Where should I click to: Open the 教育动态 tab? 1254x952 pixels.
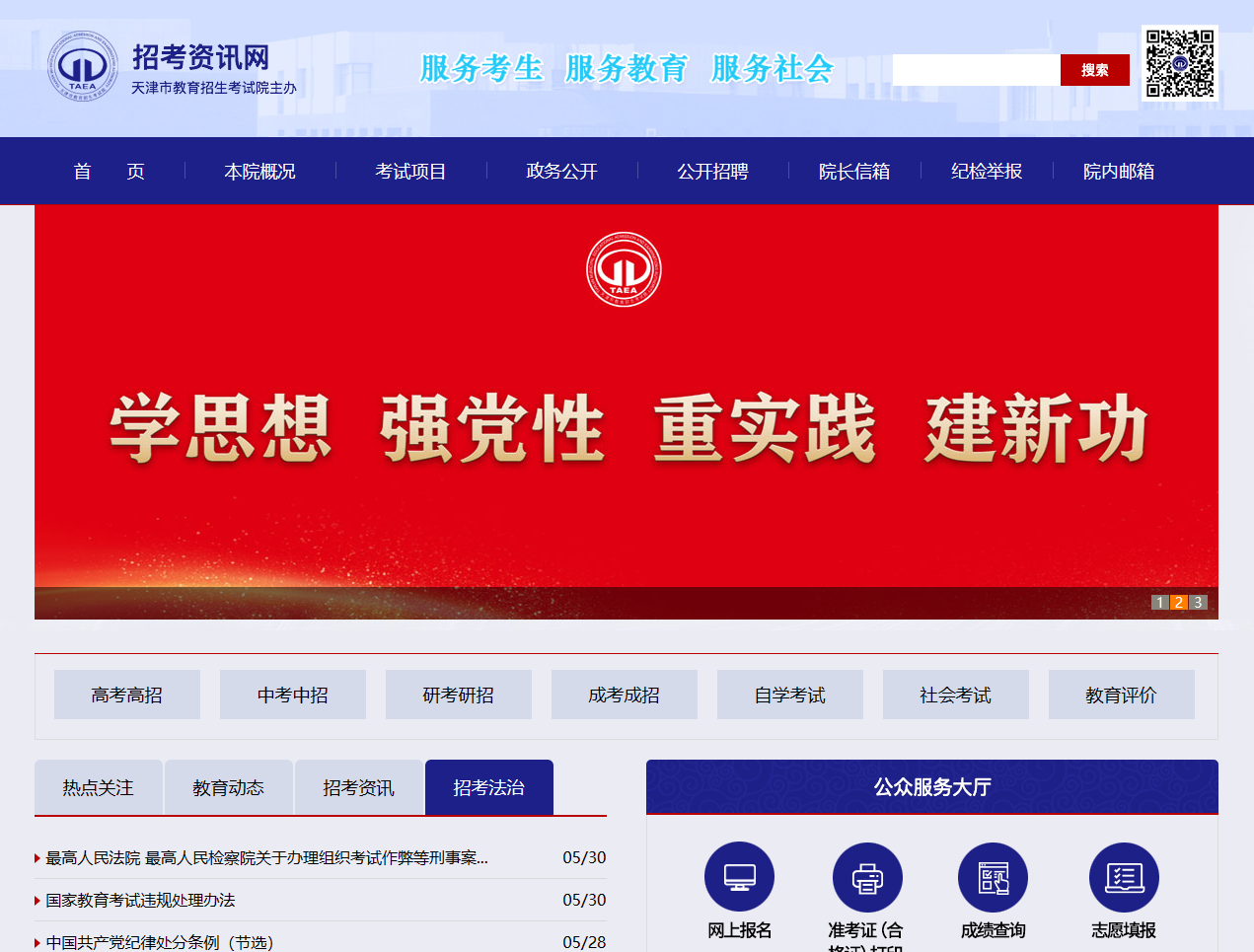[x=228, y=786]
